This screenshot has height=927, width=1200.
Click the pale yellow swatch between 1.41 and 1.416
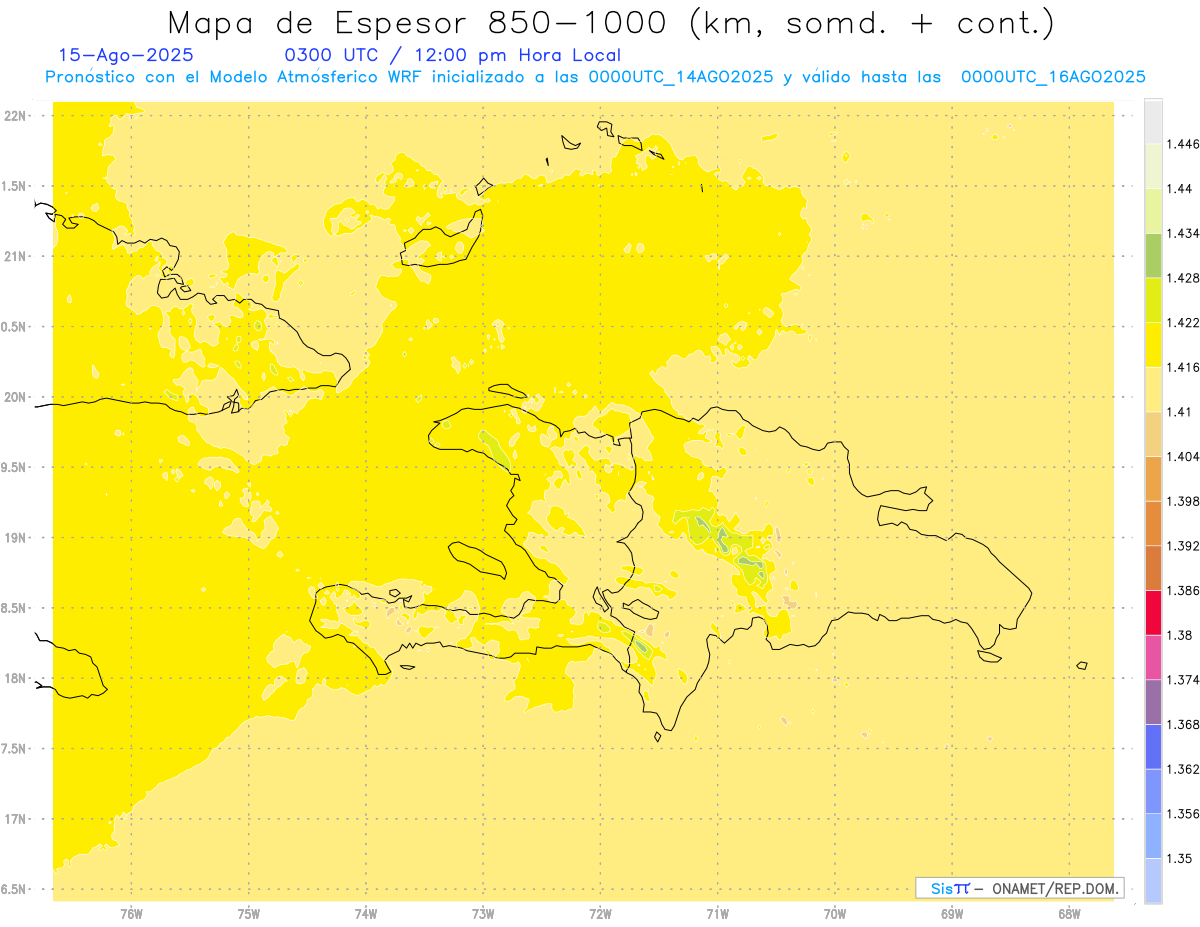[x=1153, y=389]
